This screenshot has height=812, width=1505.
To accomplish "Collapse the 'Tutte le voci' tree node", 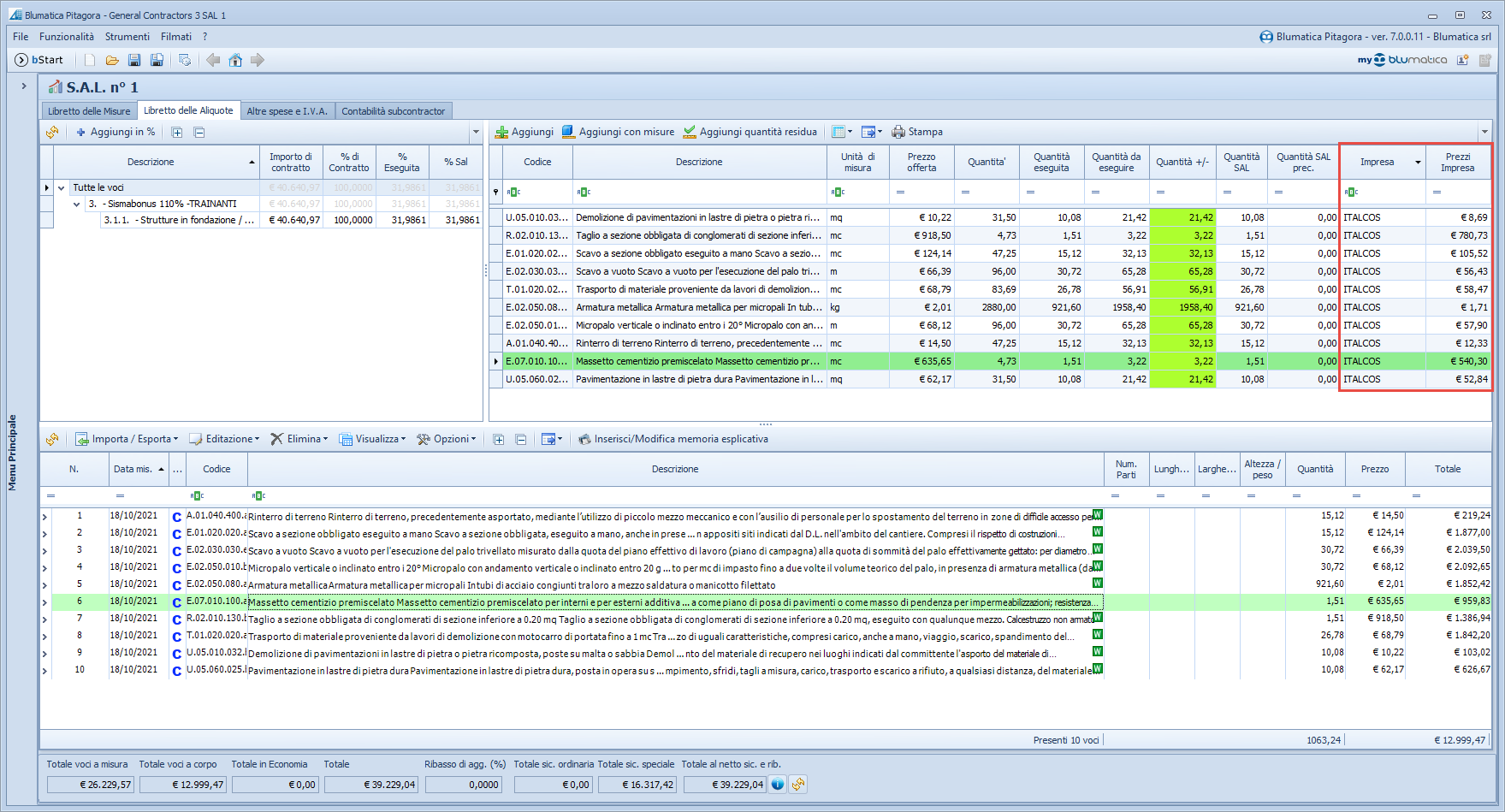I will point(62,187).
